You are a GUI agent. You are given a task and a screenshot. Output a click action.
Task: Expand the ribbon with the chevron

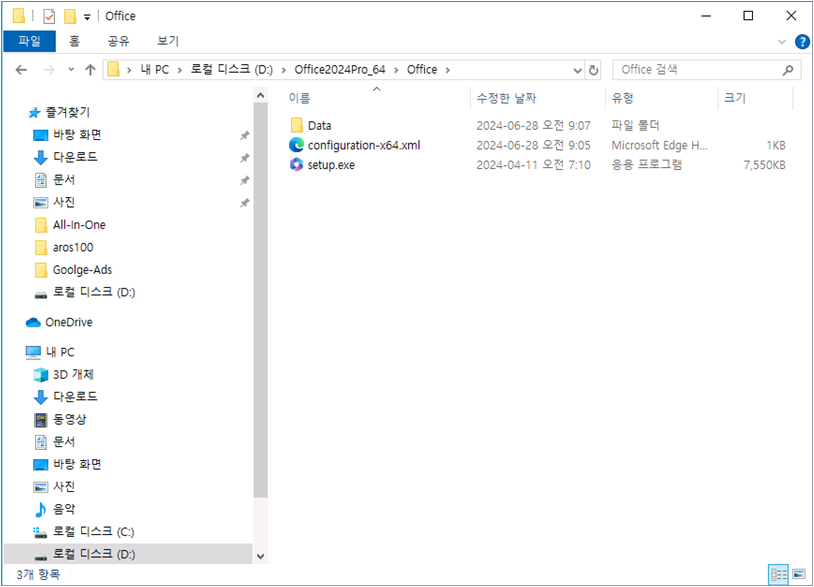click(x=782, y=42)
